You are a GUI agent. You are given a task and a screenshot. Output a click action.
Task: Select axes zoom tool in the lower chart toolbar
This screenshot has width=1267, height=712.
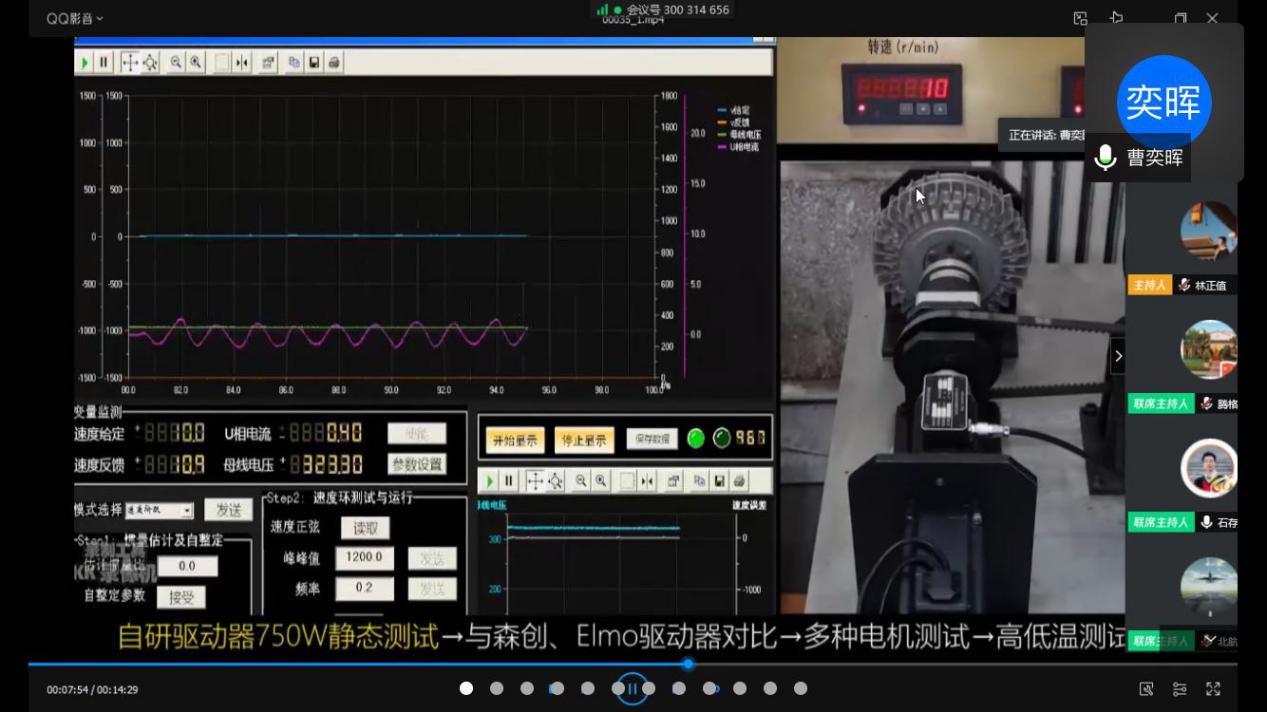click(x=555, y=481)
